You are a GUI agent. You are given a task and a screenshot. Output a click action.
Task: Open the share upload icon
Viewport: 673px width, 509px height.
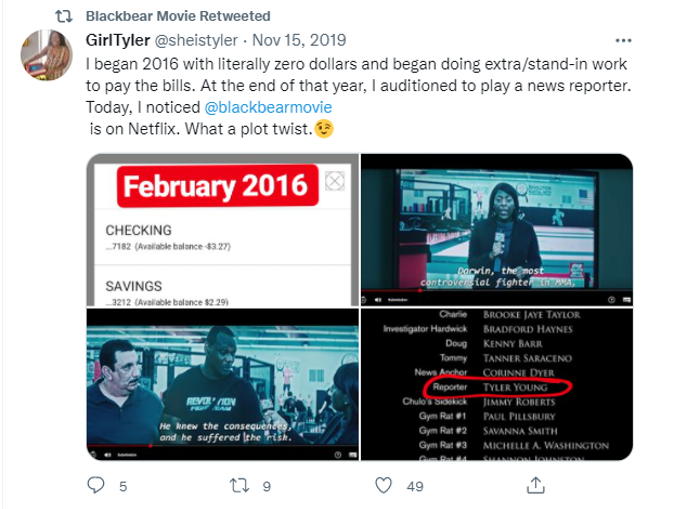click(536, 485)
